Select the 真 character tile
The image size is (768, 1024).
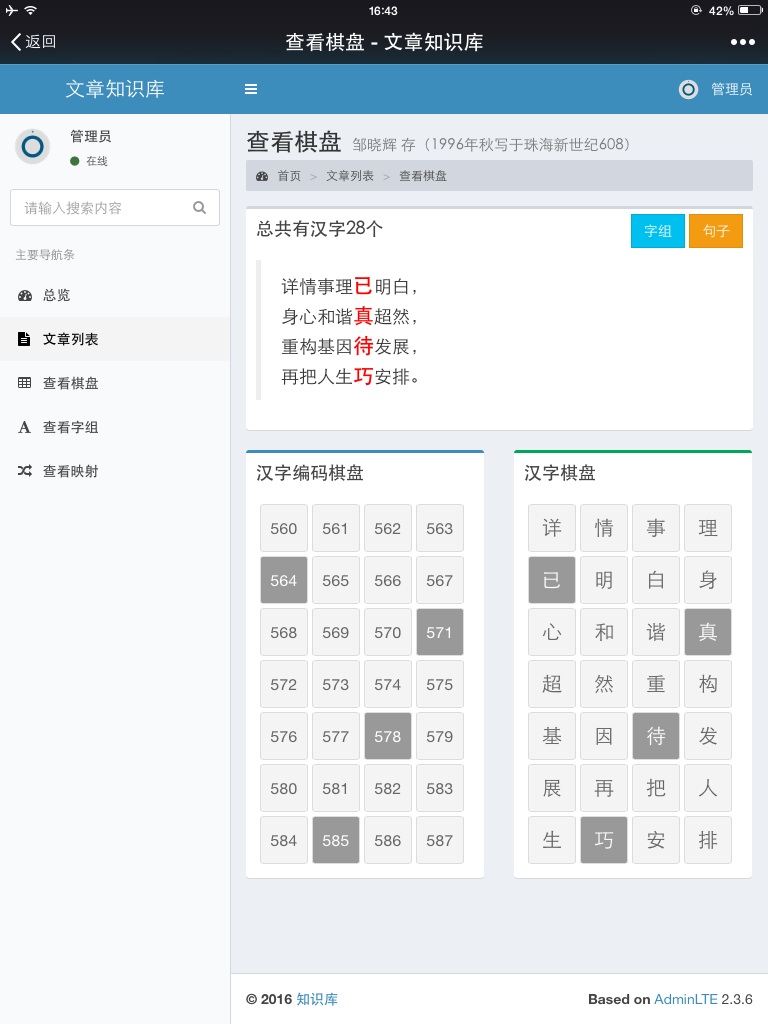[x=708, y=632]
